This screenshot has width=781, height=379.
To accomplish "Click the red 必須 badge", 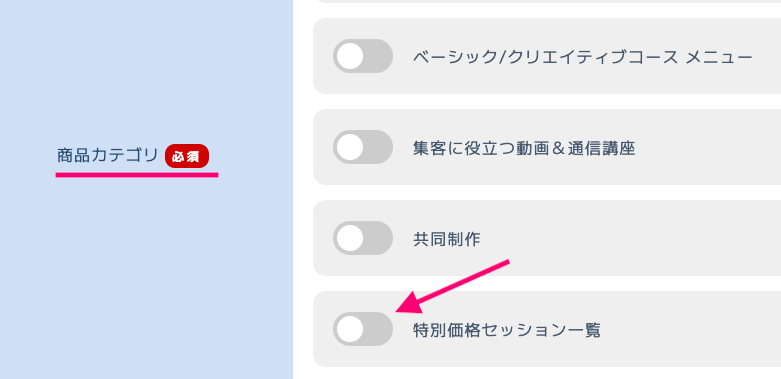I will pyautogui.click(x=187, y=156).
